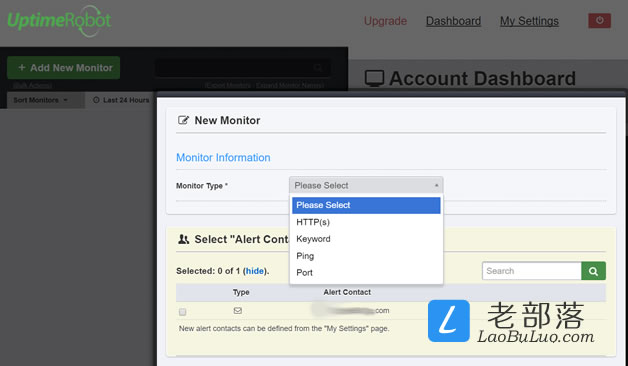Click the blurred alert contact email
The width and height of the screenshot is (628, 366).
tap(350, 310)
